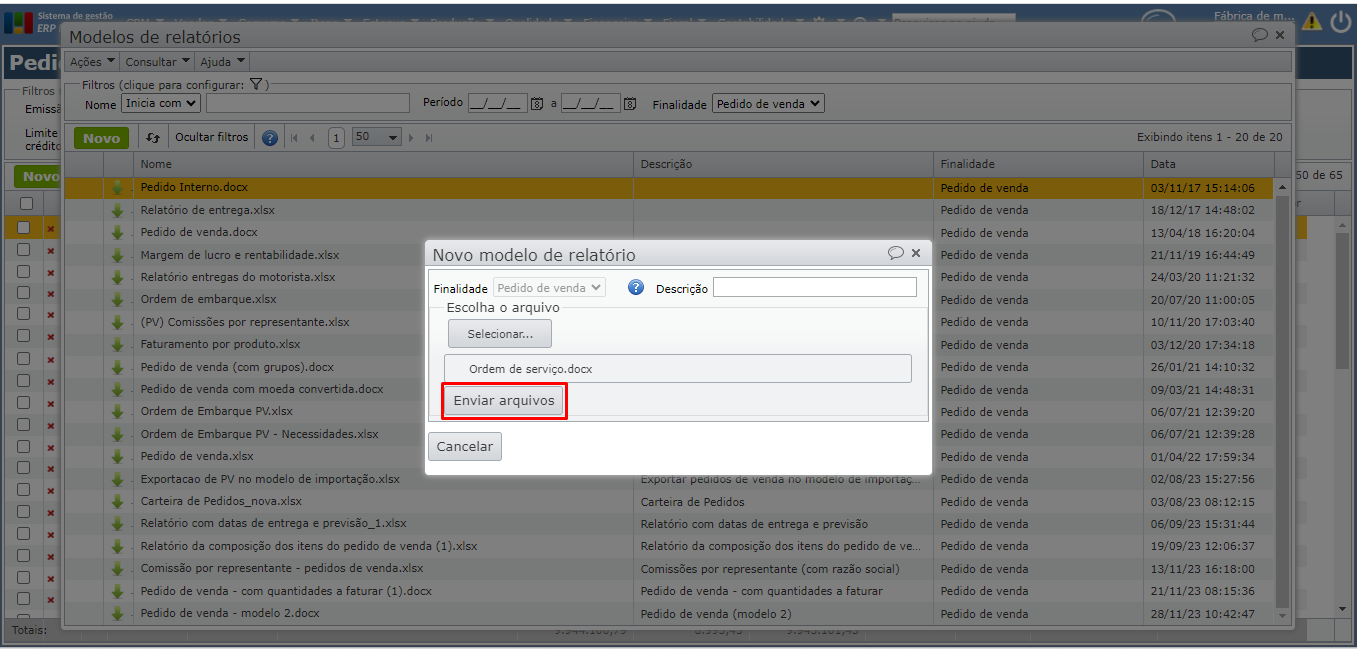Download Ordem de embarque.xlsx file
This screenshot has width=1357, height=649.
tap(117, 299)
